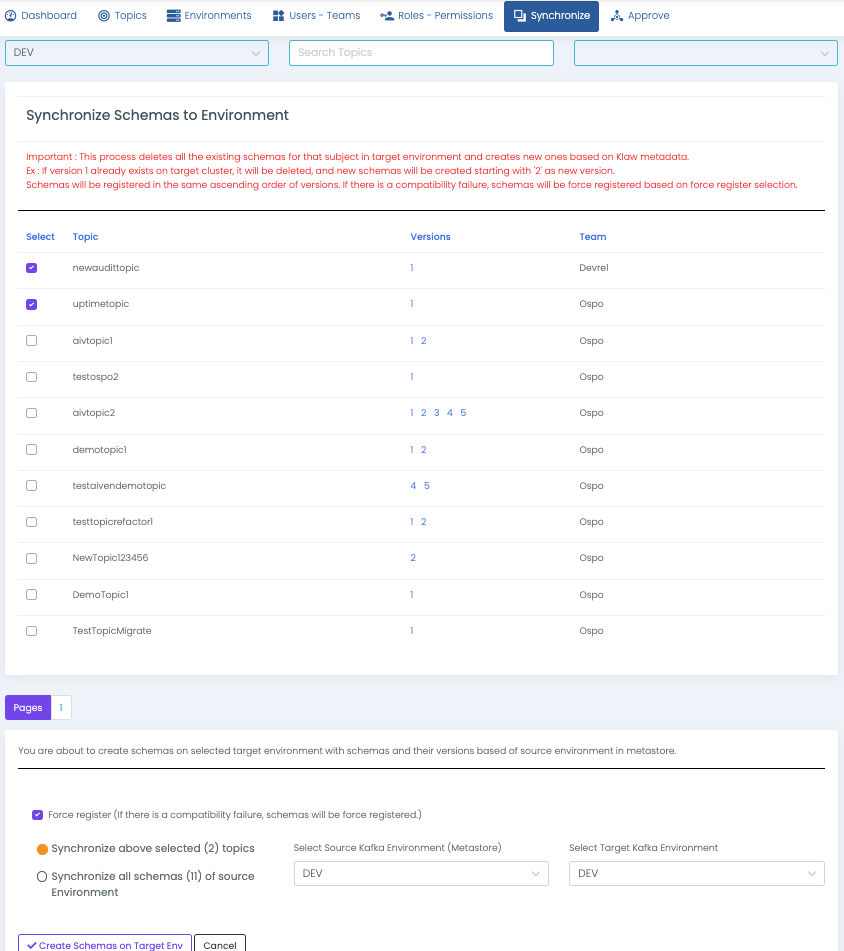Click the Topics target icon
The width and height of the screenshot is (844, 951).
click(x=105, y=16)
